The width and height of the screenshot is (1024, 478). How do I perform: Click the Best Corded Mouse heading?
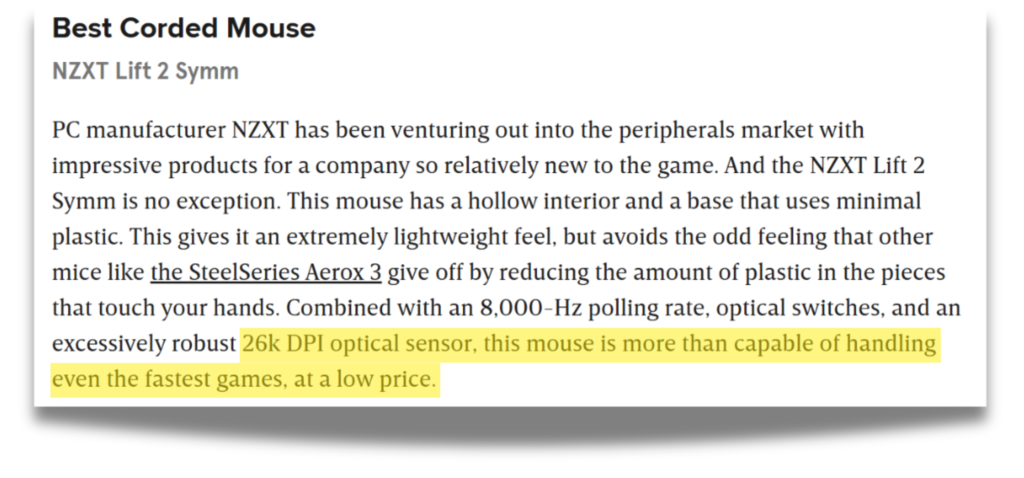click(x=184, y=28)
